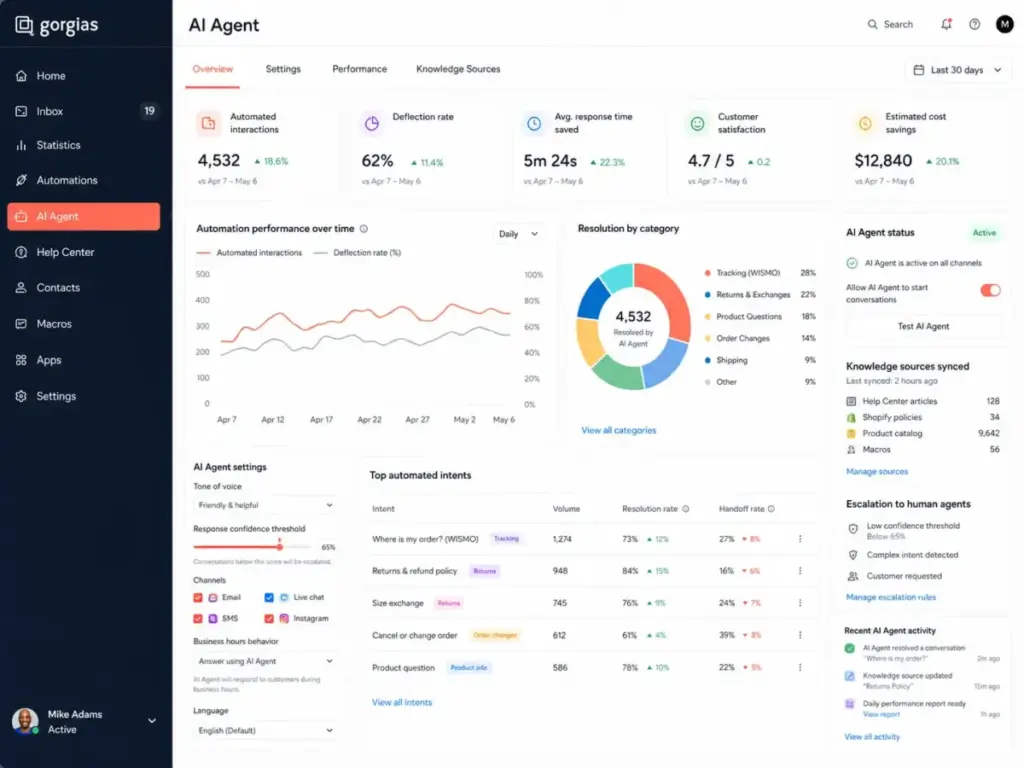Uncheck the Email channel checkbox

pyautogui.click(x=198, y=598)
